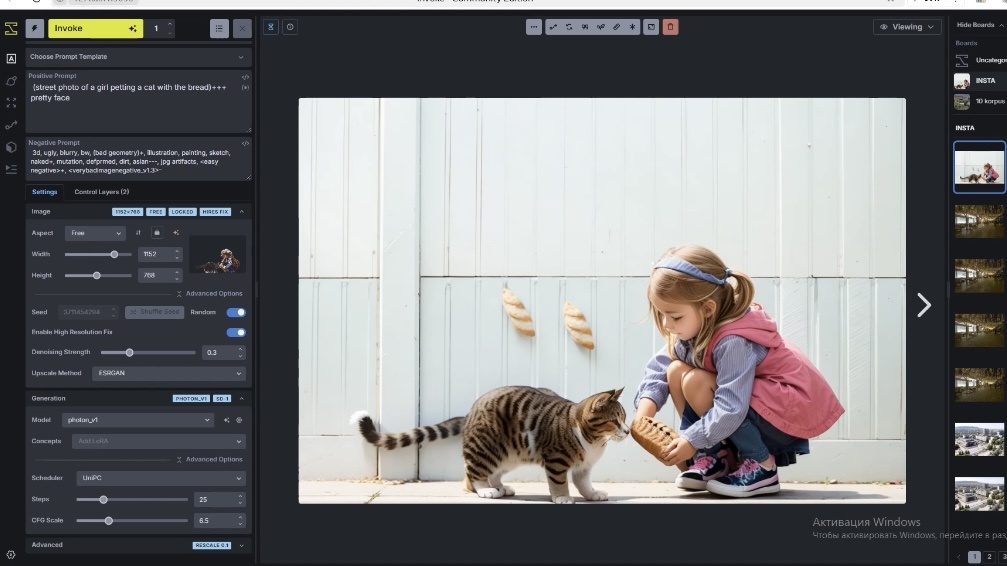Open Choose Prompt Template dropdown
The width and height of the screenshot is (1007, 566).
(138, 57)
